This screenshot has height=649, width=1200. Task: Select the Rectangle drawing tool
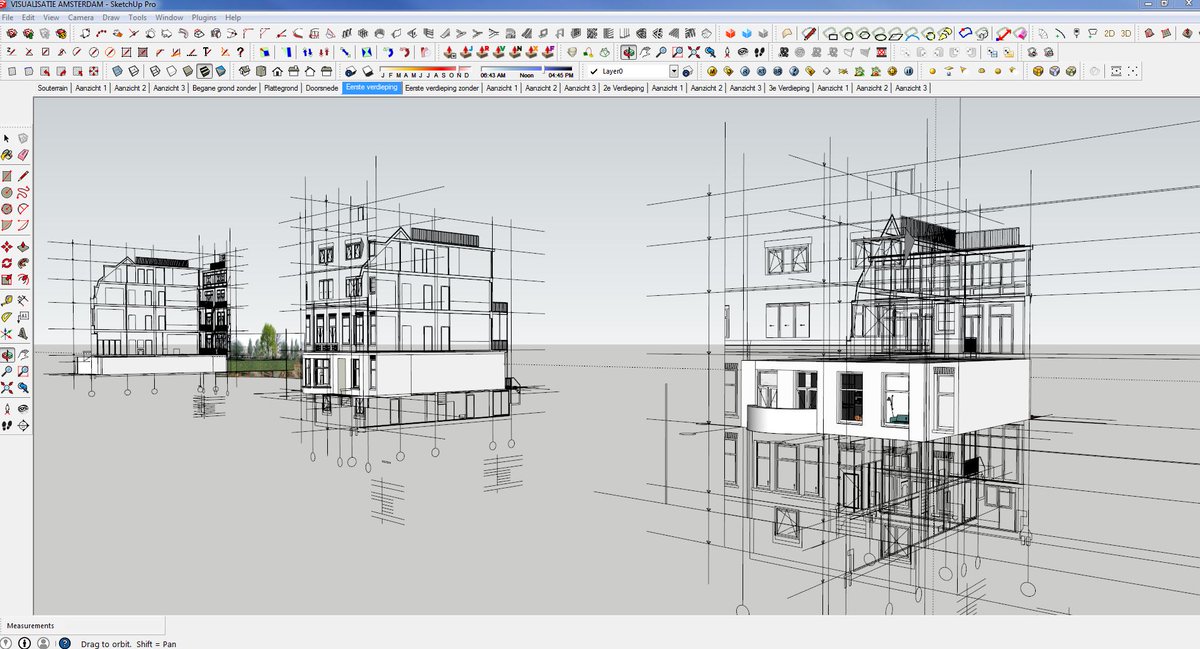(7, 175)
